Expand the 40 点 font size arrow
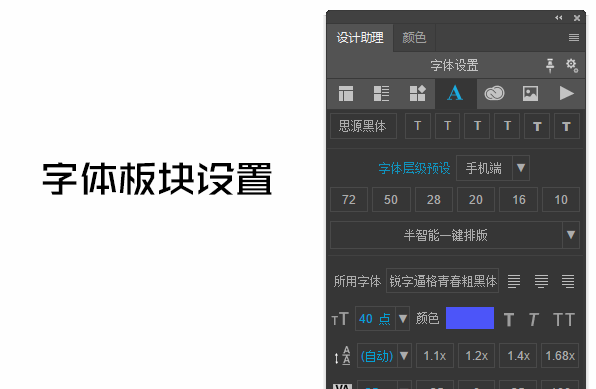Screen dimensions: 596x389 (403, 318)
